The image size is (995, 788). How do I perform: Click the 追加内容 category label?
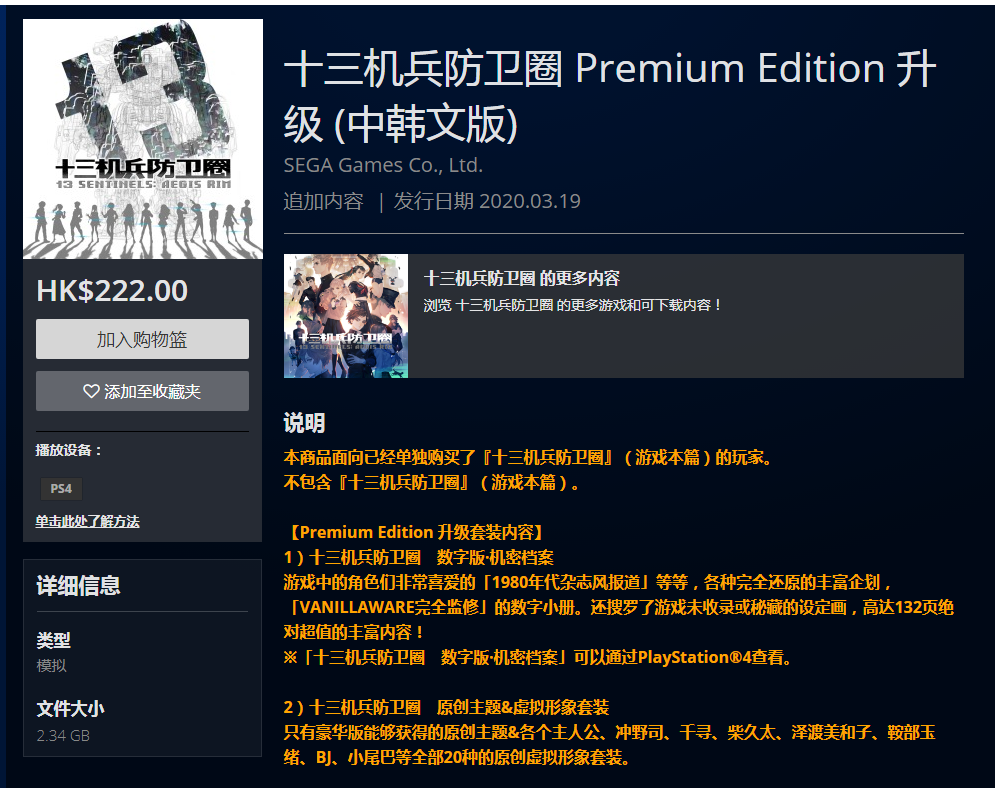[324, 201]
